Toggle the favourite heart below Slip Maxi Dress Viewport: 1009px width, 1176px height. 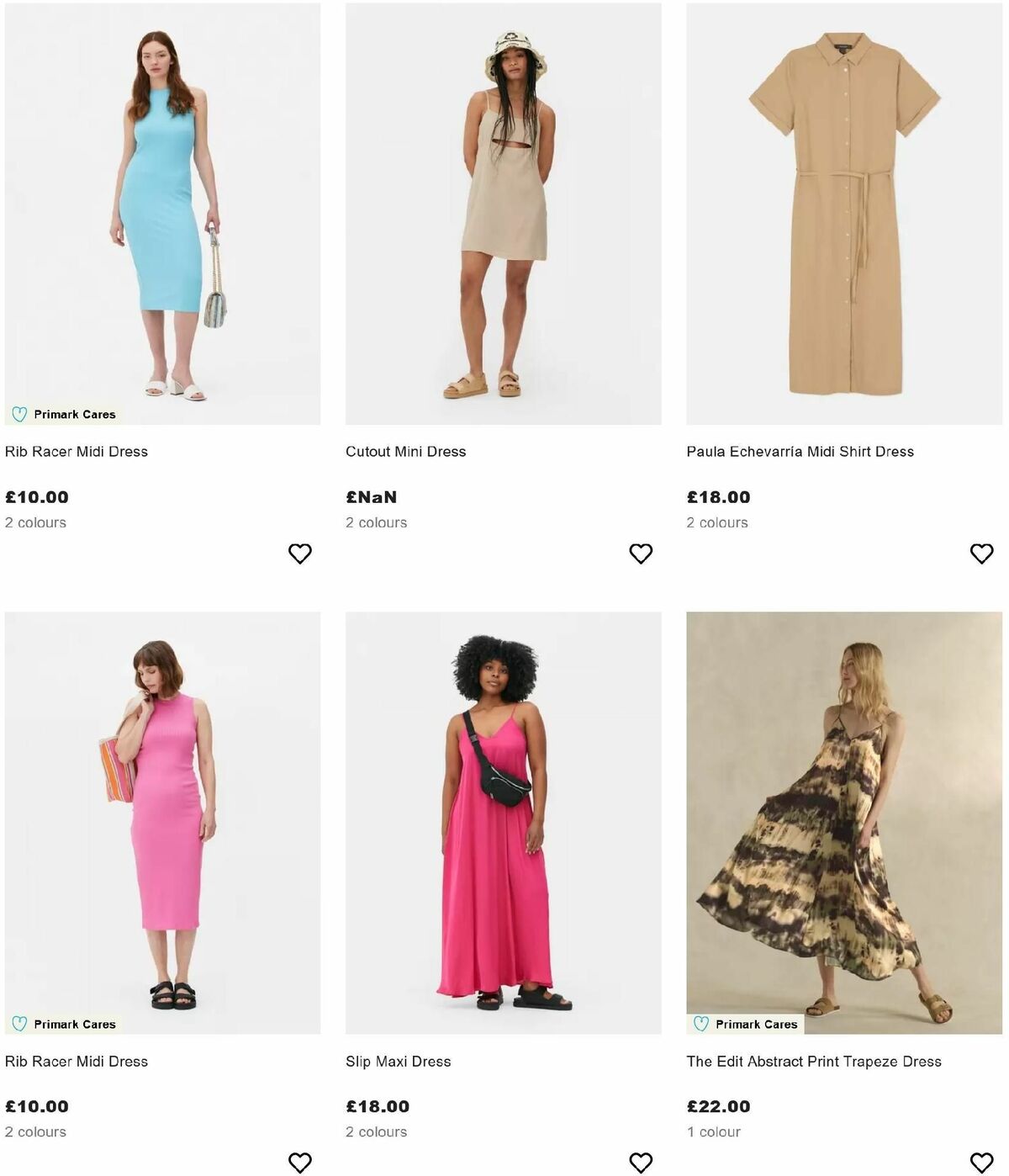tap(641, 1163)
